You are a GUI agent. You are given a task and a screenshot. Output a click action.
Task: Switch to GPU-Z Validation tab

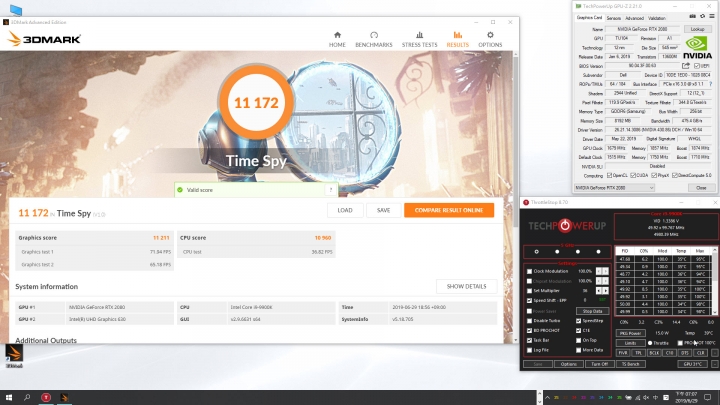tap(657, 18)
